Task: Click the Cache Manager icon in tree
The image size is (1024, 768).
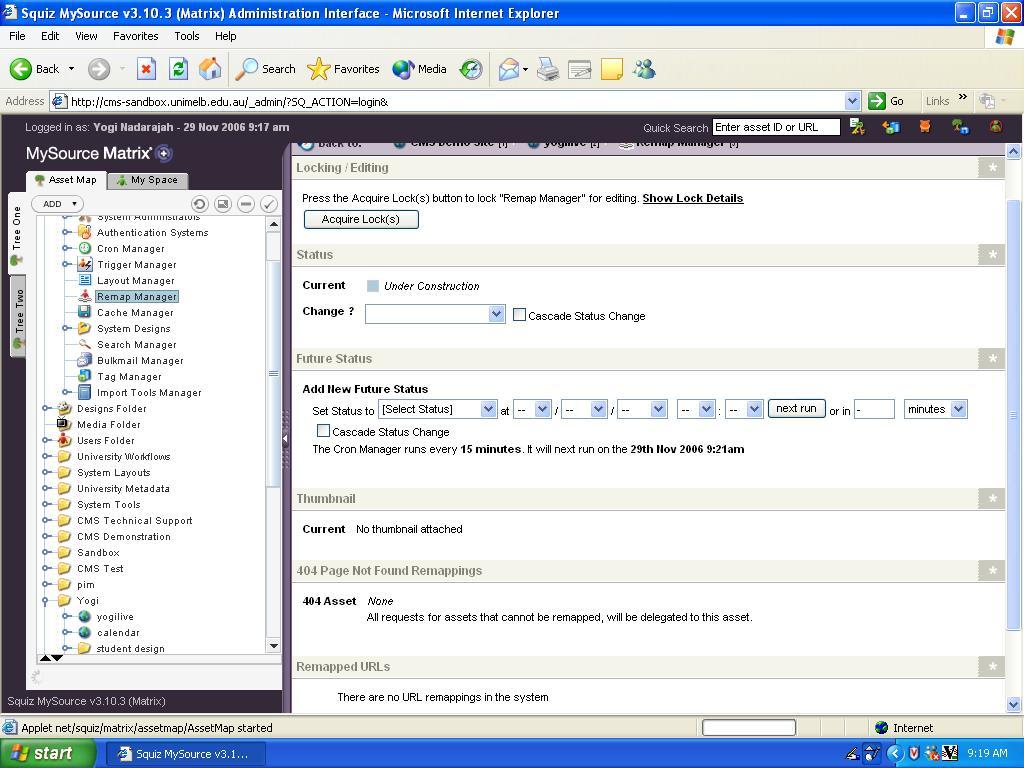Action: [x=85, y=312]
